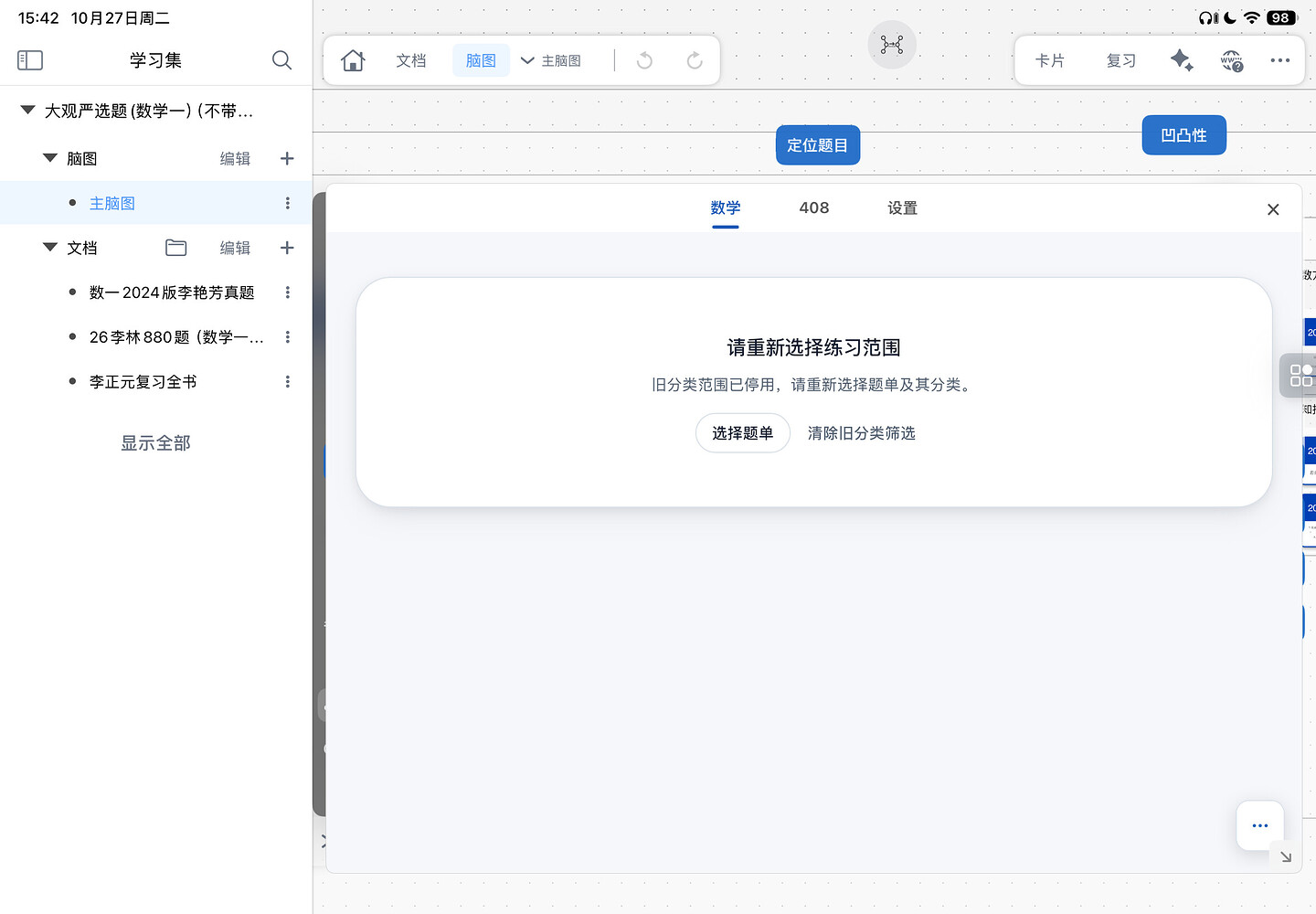
Task: Open the grid widget on right edge
Action: pos(1300,375)
